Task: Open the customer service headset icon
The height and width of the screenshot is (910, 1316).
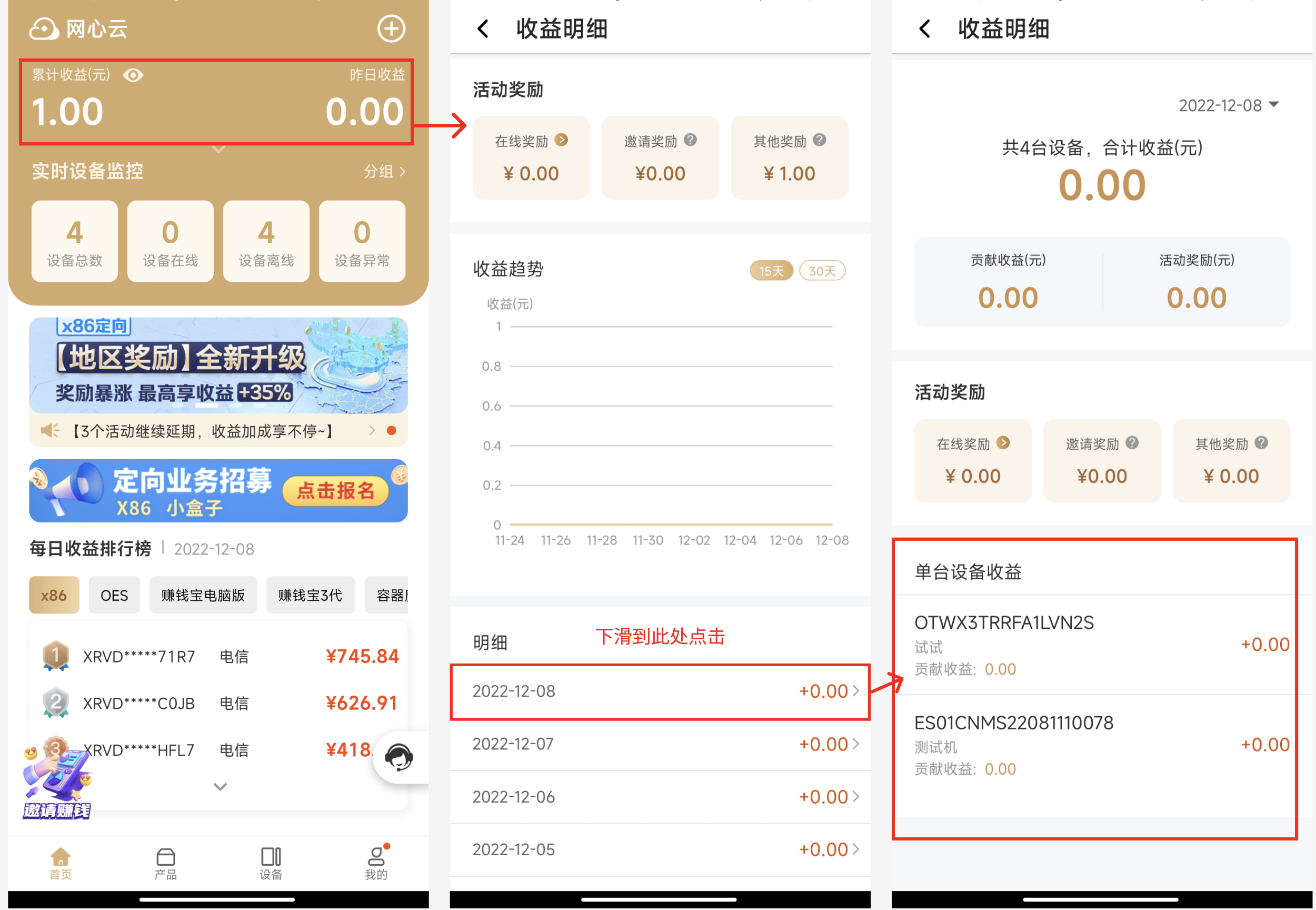Action: coord(399,758)
